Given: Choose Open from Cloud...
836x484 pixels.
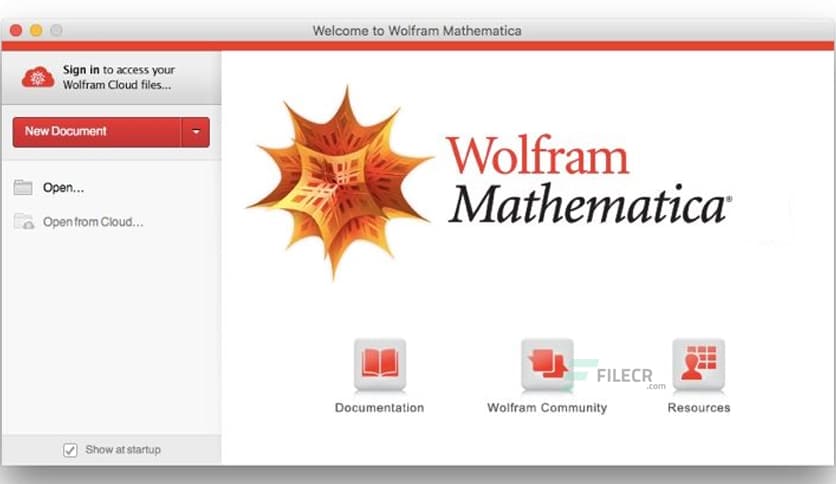Looking at the screenshot, I should pos(93,222).
